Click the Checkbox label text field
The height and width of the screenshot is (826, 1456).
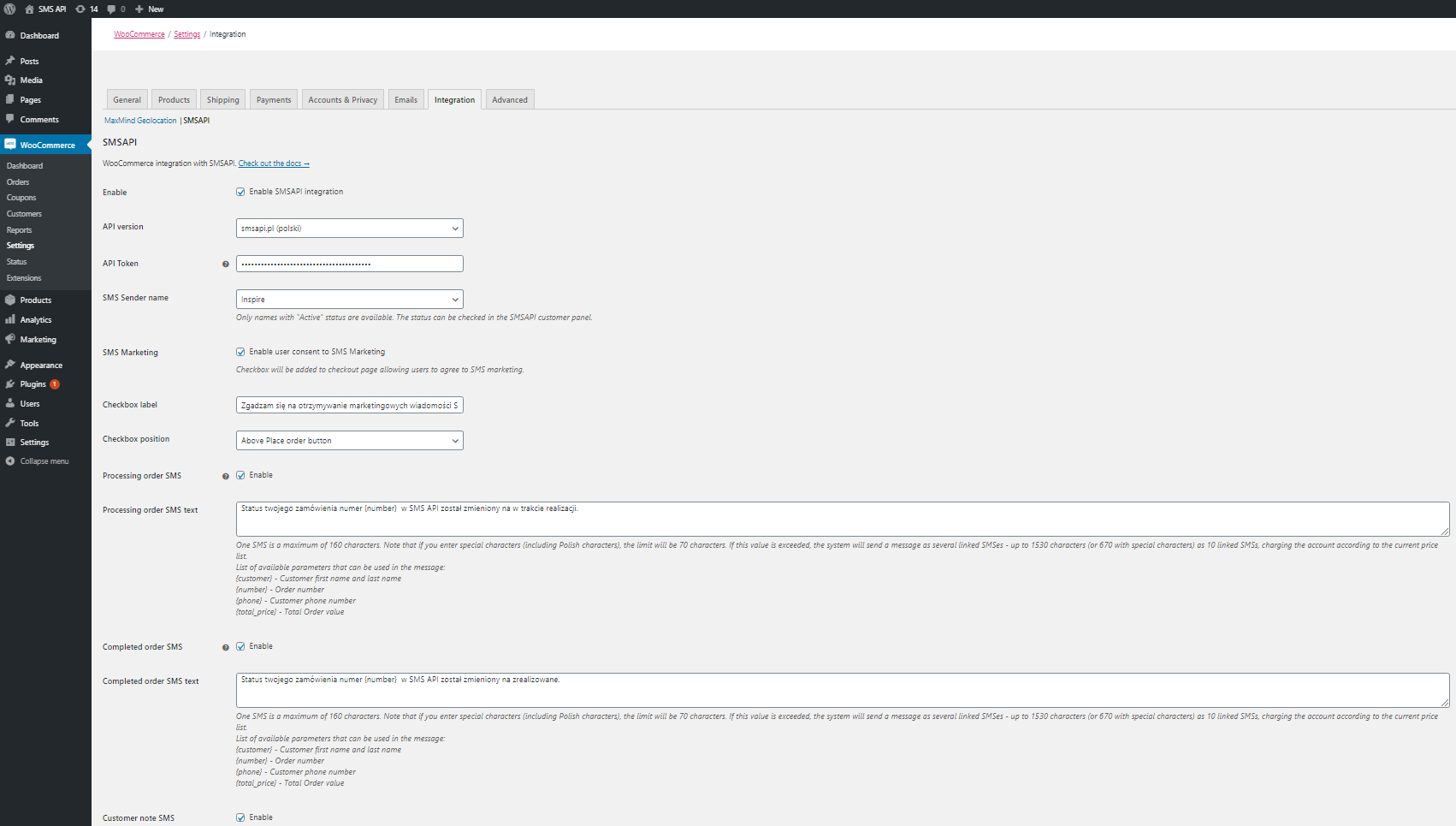350,405
